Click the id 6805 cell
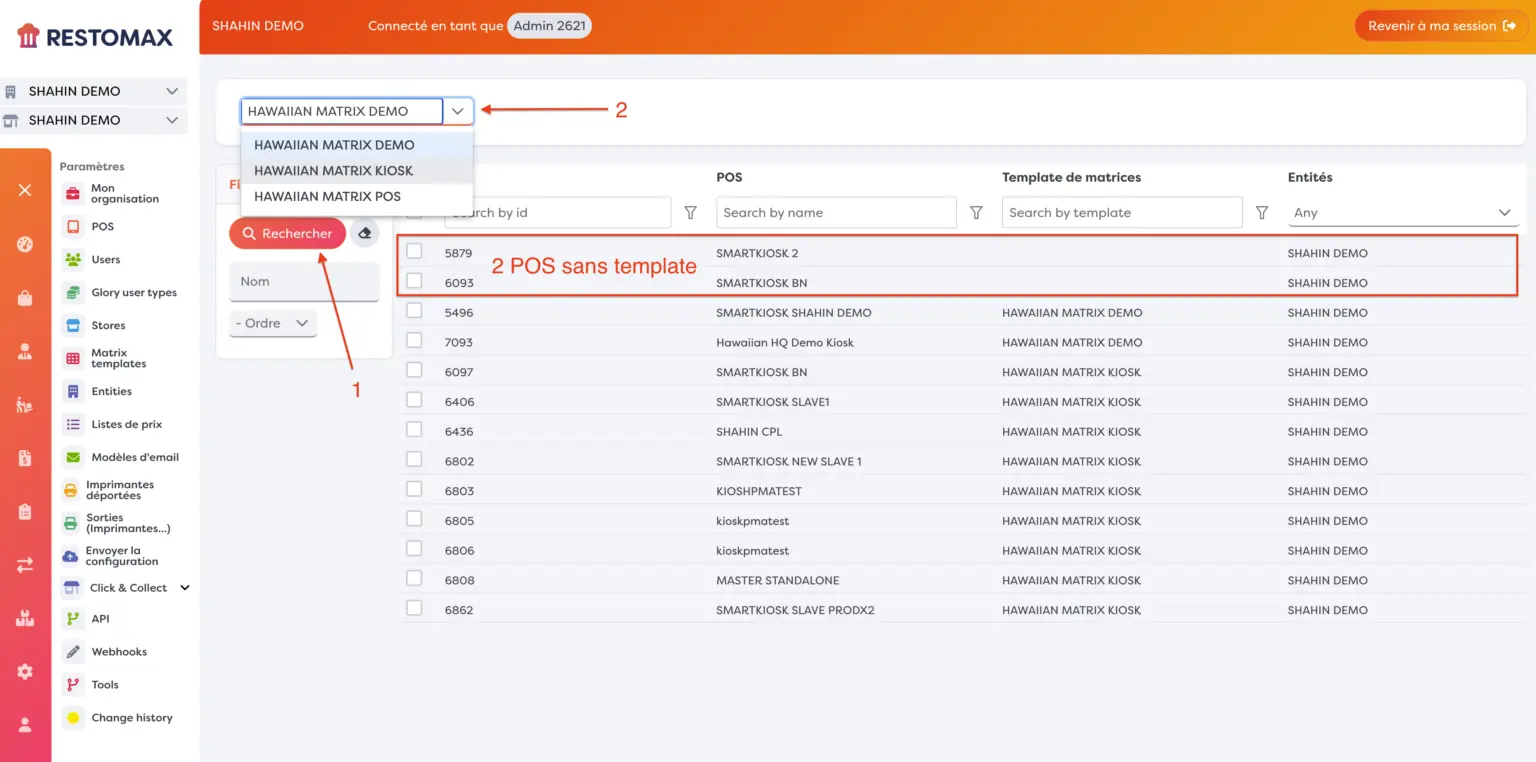The image size is (1536, 762). pos(460,521)
